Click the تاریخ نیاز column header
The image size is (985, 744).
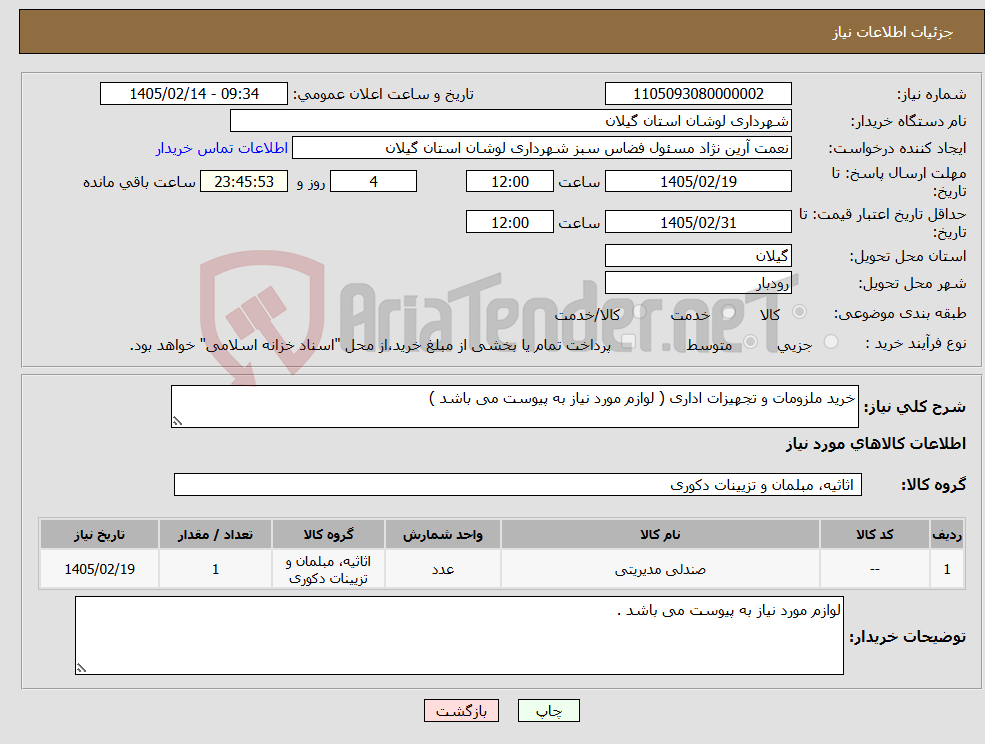[99, 535]
